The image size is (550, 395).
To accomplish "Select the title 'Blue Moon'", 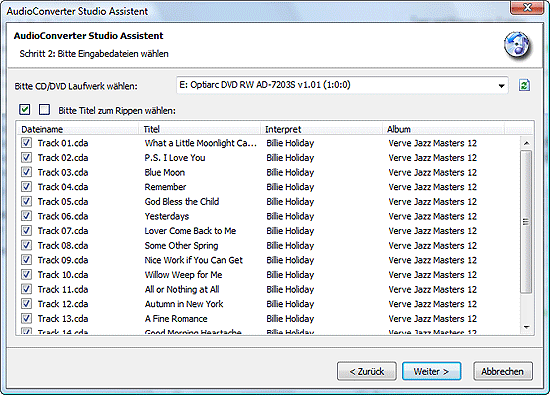I will point(165,172).
